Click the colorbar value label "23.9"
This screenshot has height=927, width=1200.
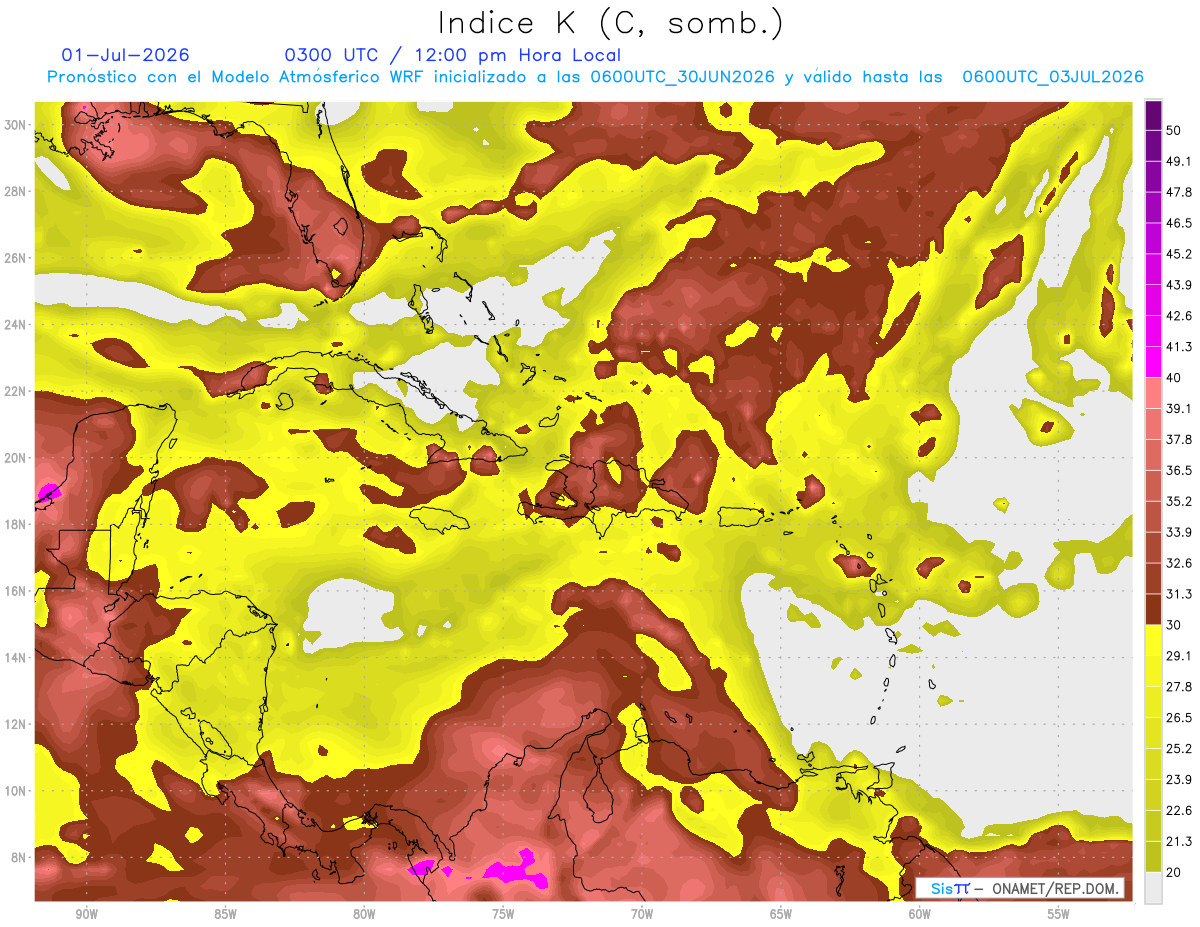1178,779
